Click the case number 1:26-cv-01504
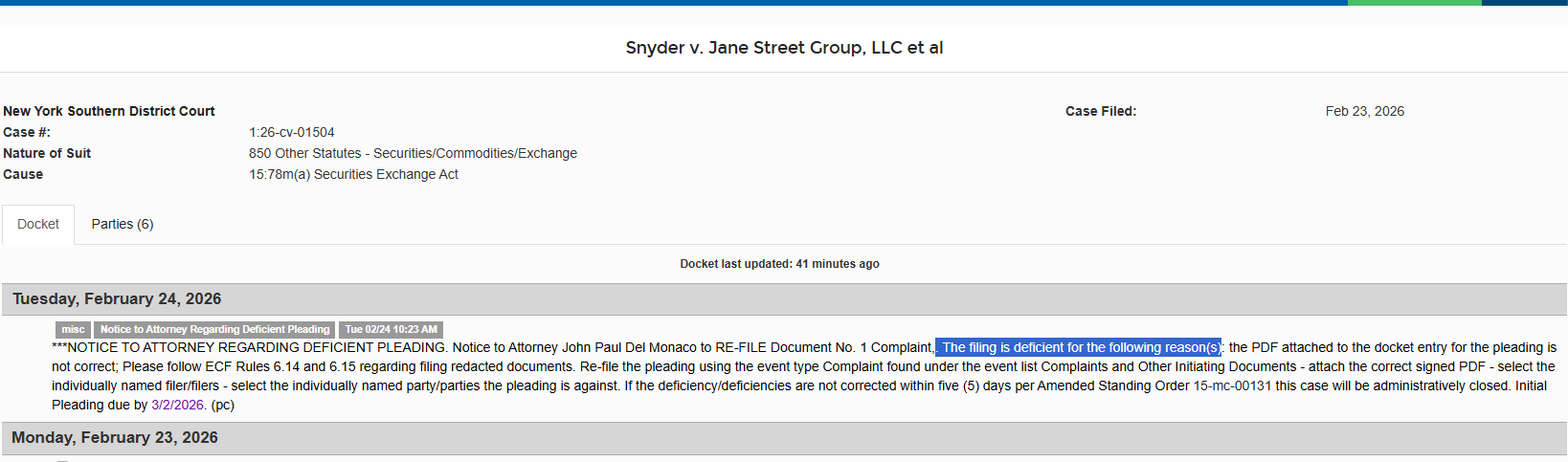The height and width of the screenshot is (462, 1568). (292, 132)
